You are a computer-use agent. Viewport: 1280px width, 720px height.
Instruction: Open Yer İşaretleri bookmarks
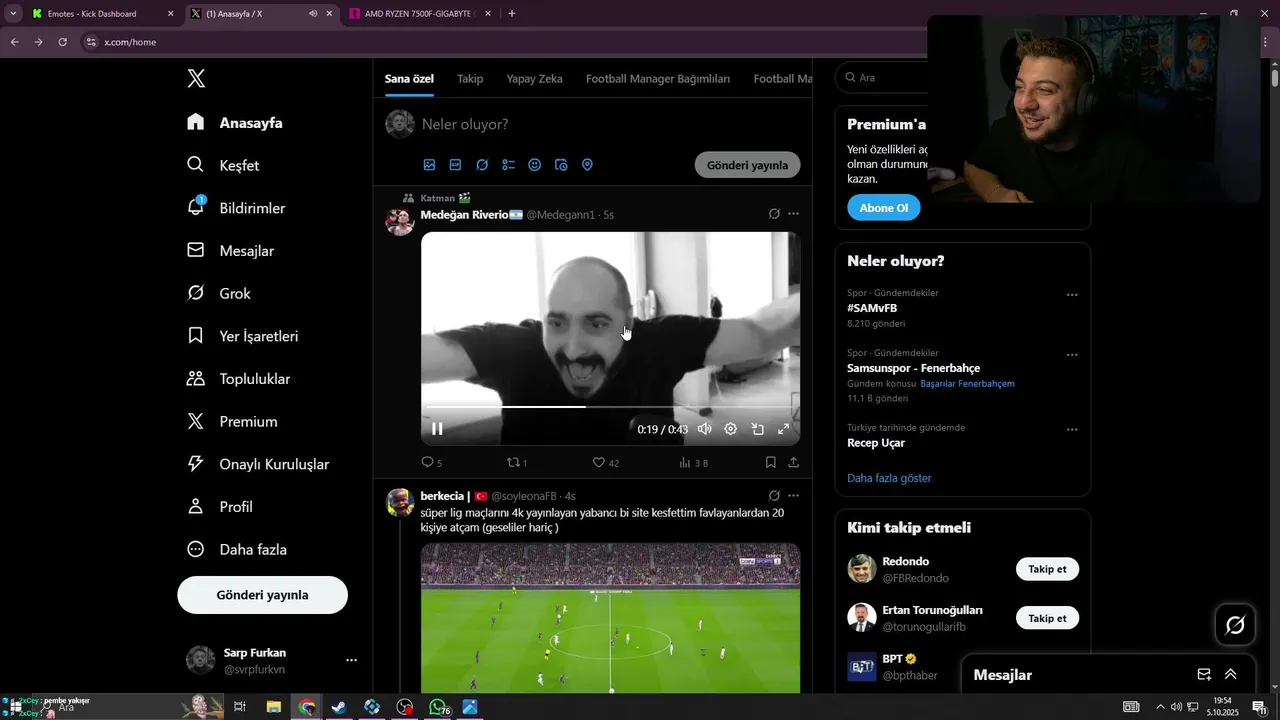[242, 336]
